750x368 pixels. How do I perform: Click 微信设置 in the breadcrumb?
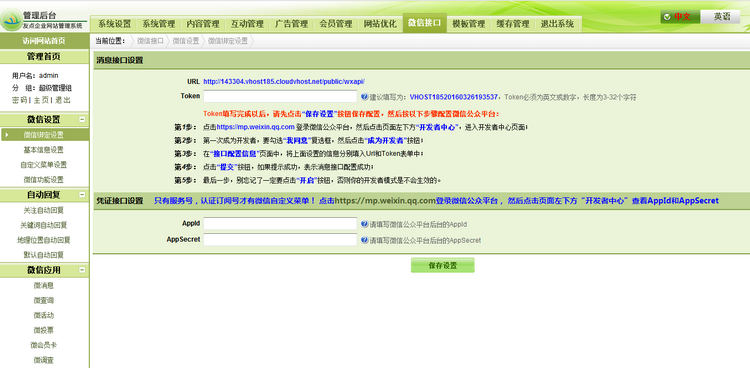tap(186, 41)
